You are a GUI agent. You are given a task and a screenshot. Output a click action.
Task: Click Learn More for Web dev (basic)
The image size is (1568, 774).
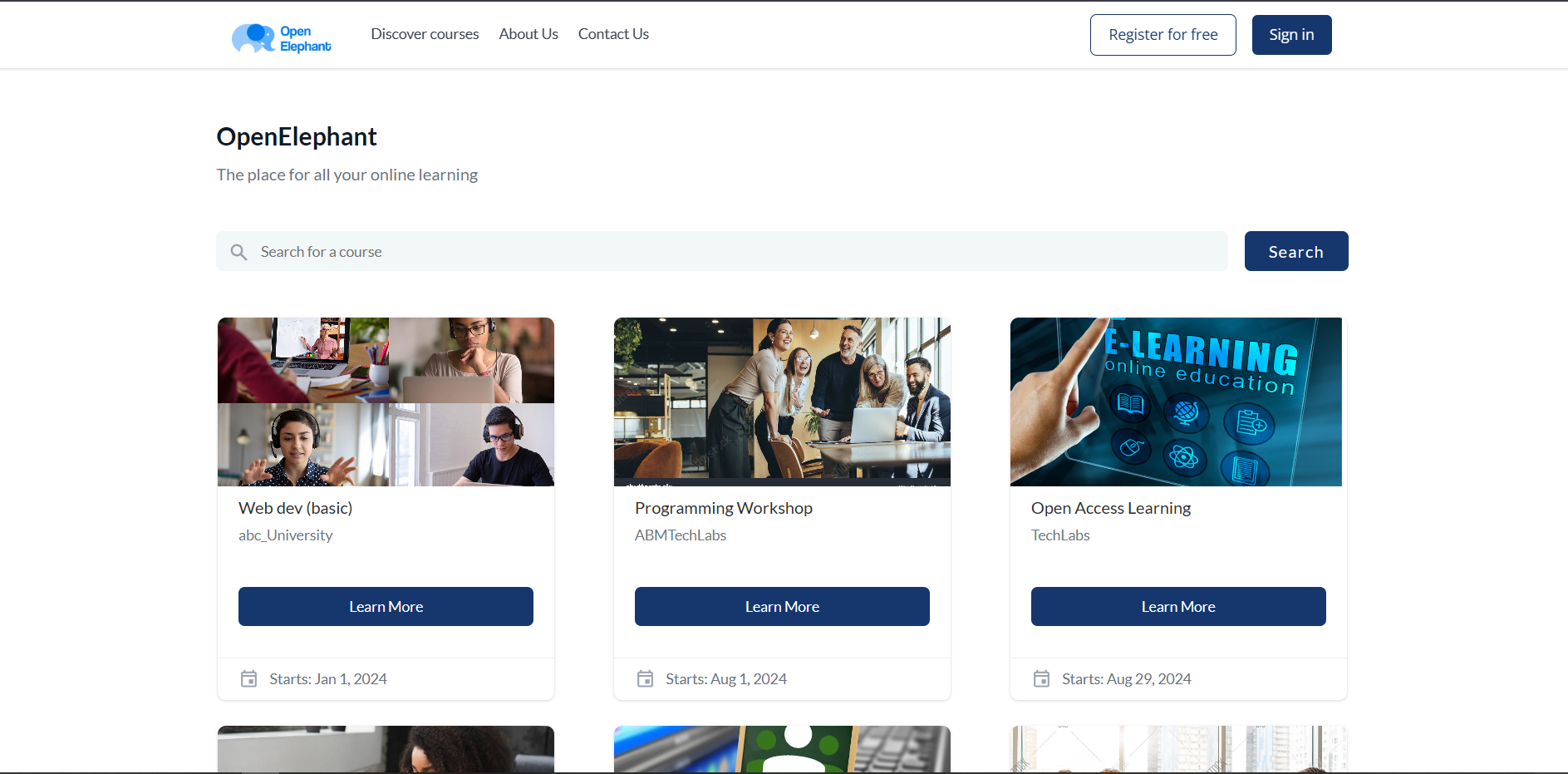pos(386,607)
